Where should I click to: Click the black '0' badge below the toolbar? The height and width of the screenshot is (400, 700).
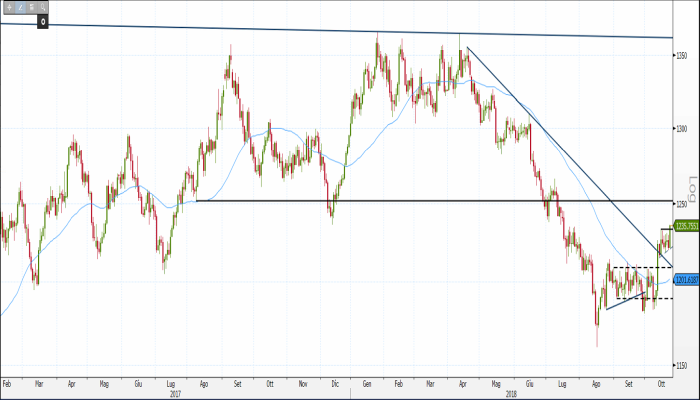[43, 21]
